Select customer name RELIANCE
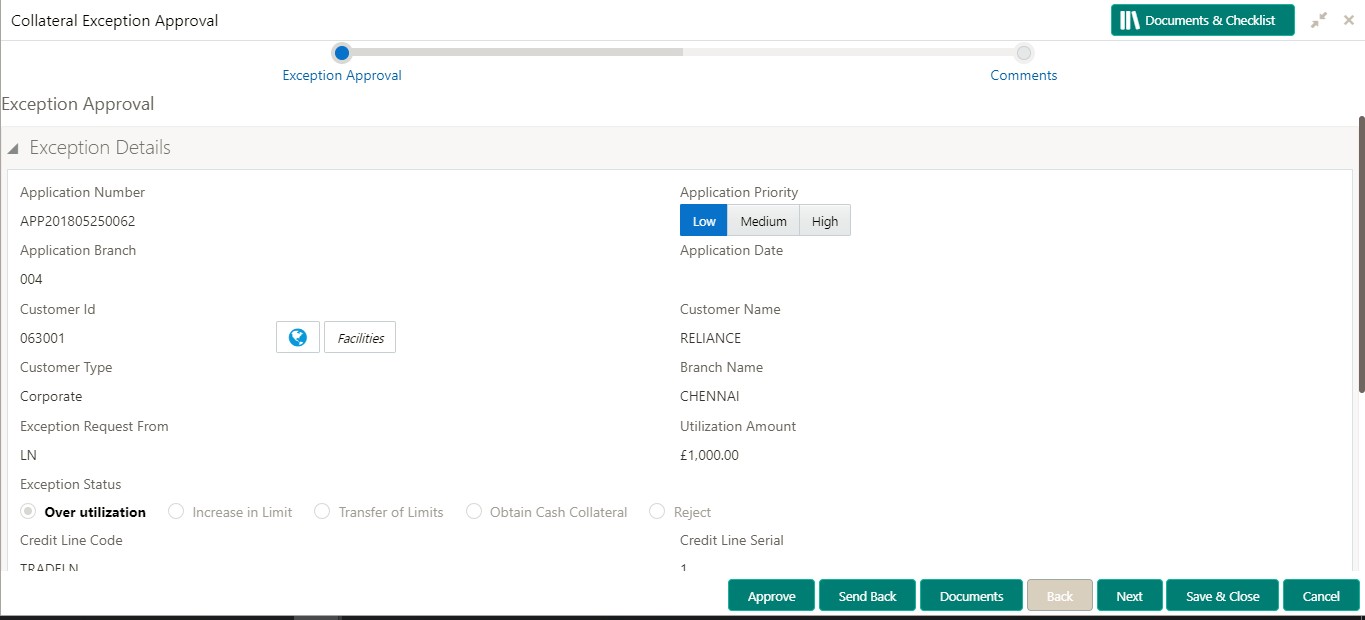 (711, 338)
